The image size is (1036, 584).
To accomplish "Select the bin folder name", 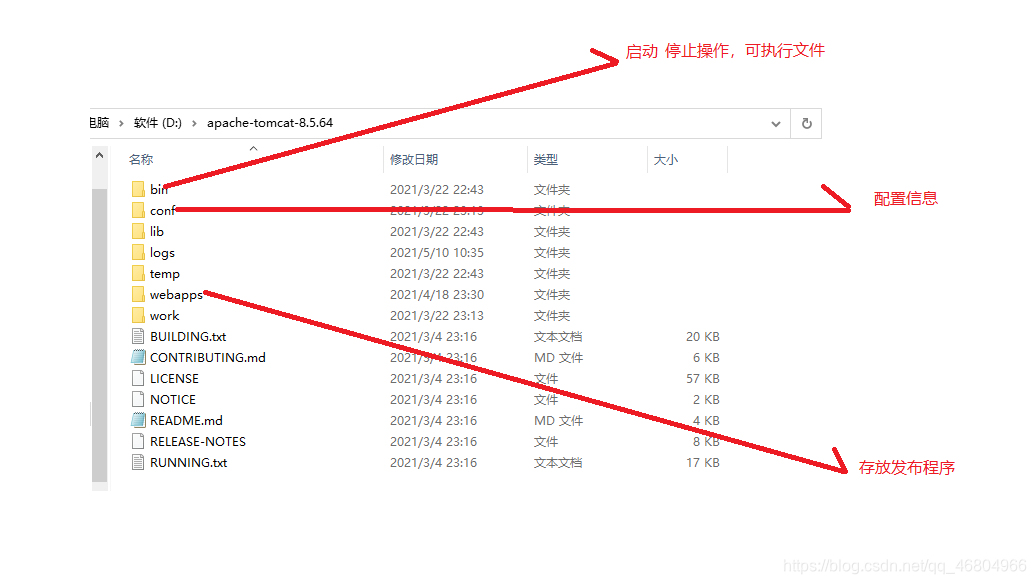I will pyautogui.click(x=159, y=190).
